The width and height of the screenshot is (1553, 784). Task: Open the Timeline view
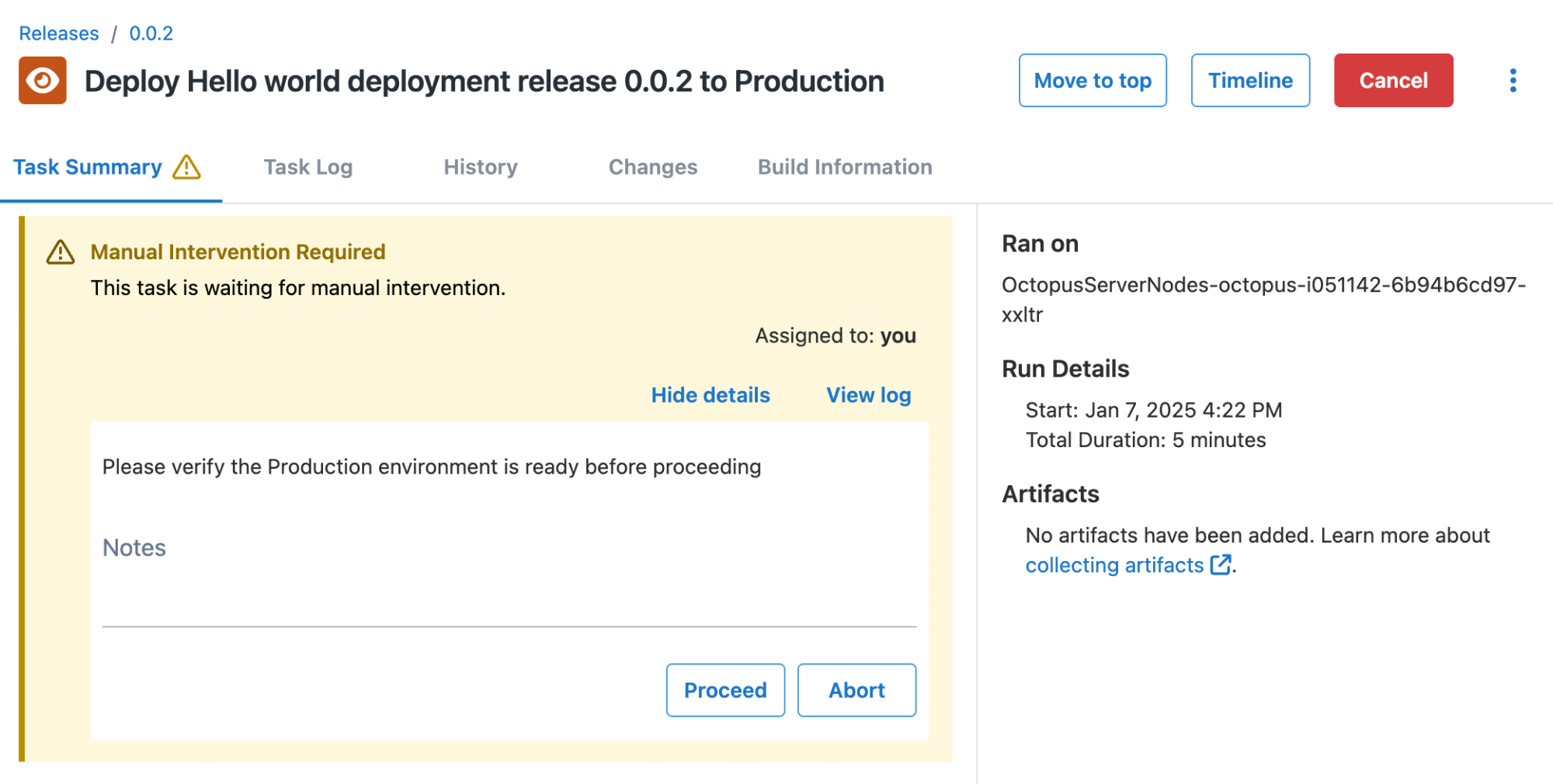1250,80
